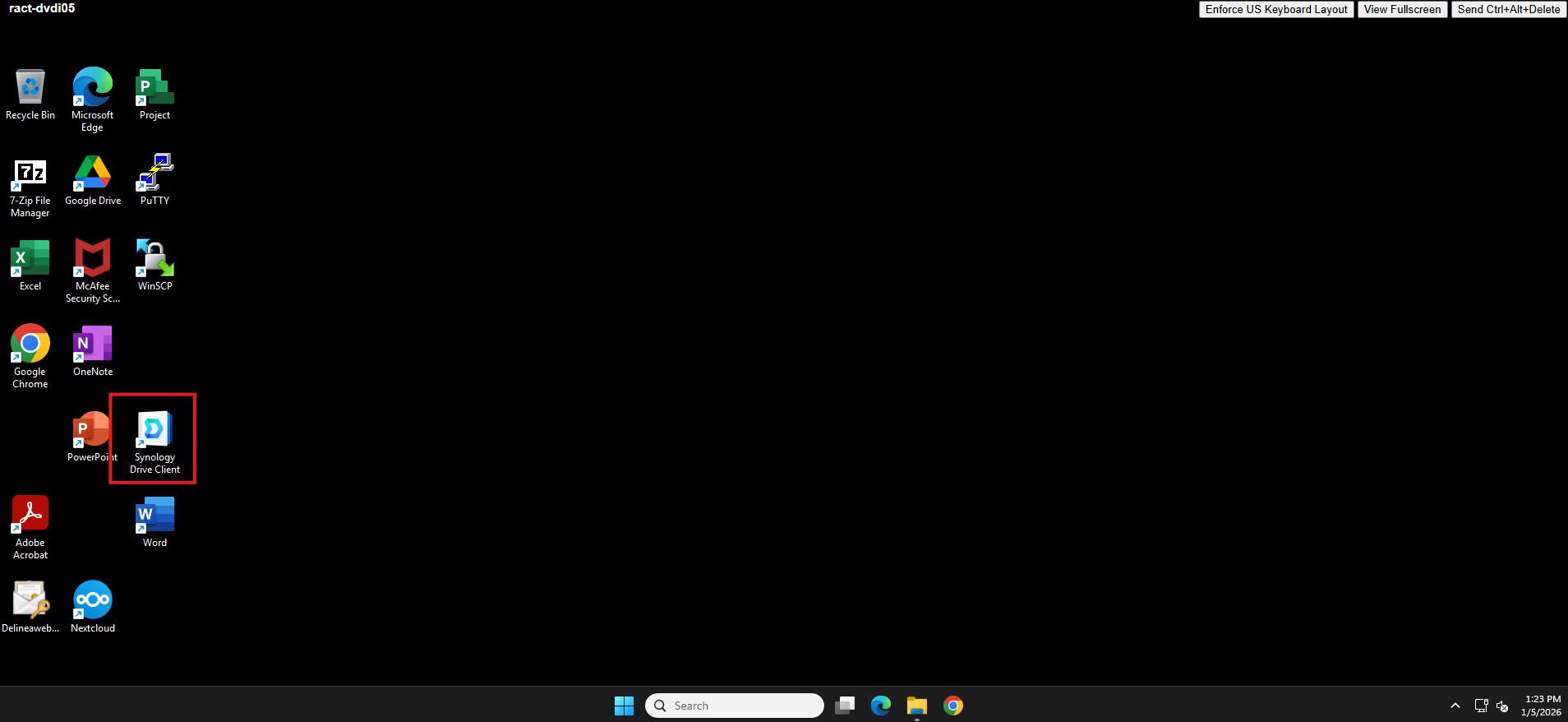Open the clock showing 1:23 PM
The height and width of the screenshot is (722, 1568).
(1541, 706)
